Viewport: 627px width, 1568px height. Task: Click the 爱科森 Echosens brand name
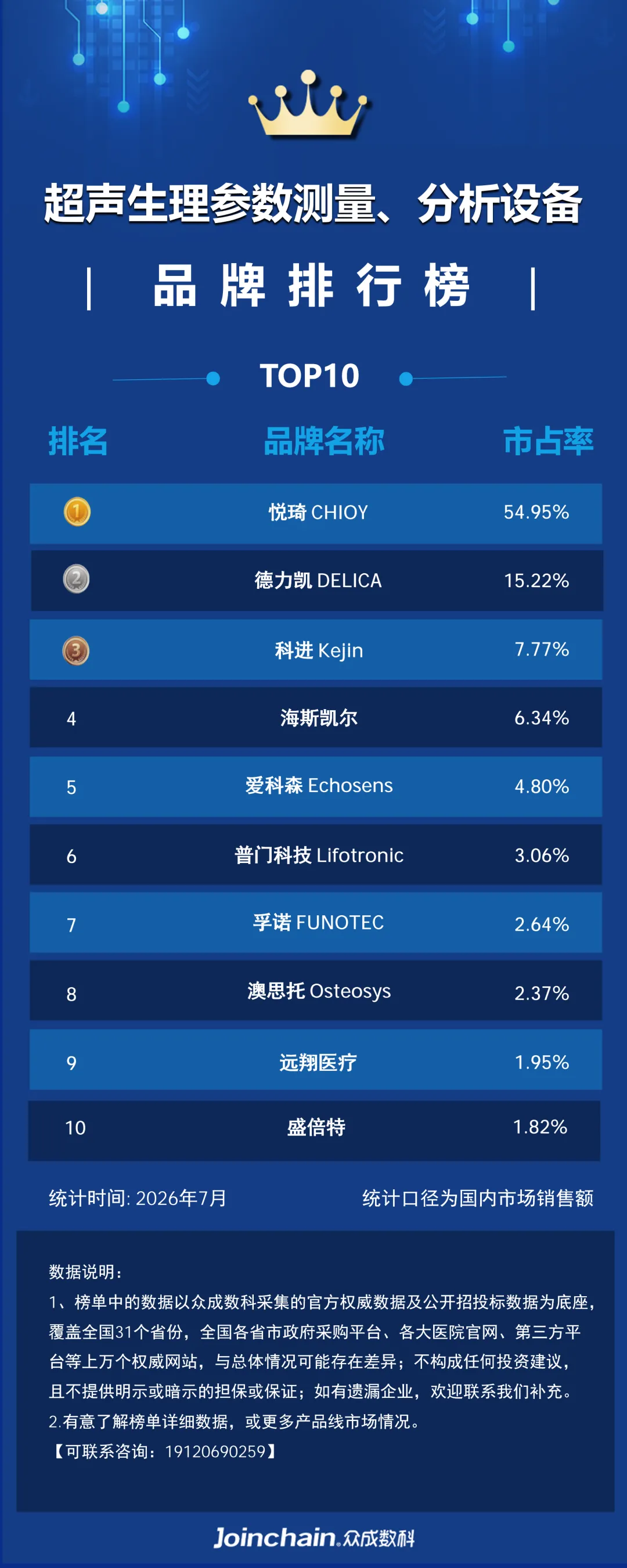click(x=319, y=785)
